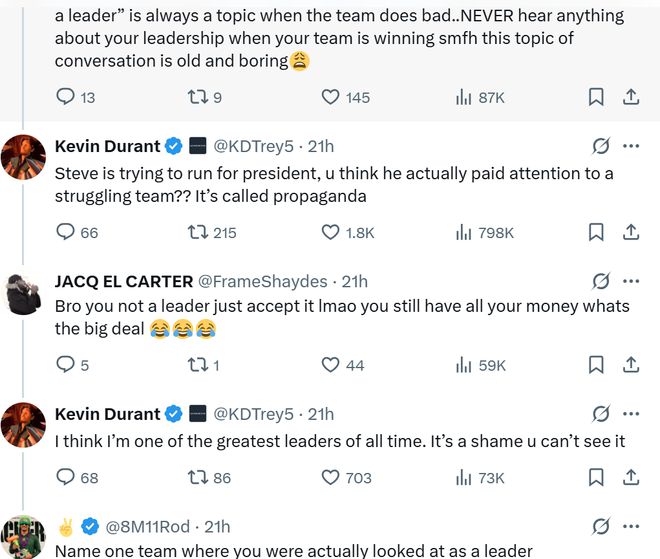Viewport: 660px width, 559px height.
Task: Reply to the 'greatest leaders' tweet
Action: [x=66, y=478]
